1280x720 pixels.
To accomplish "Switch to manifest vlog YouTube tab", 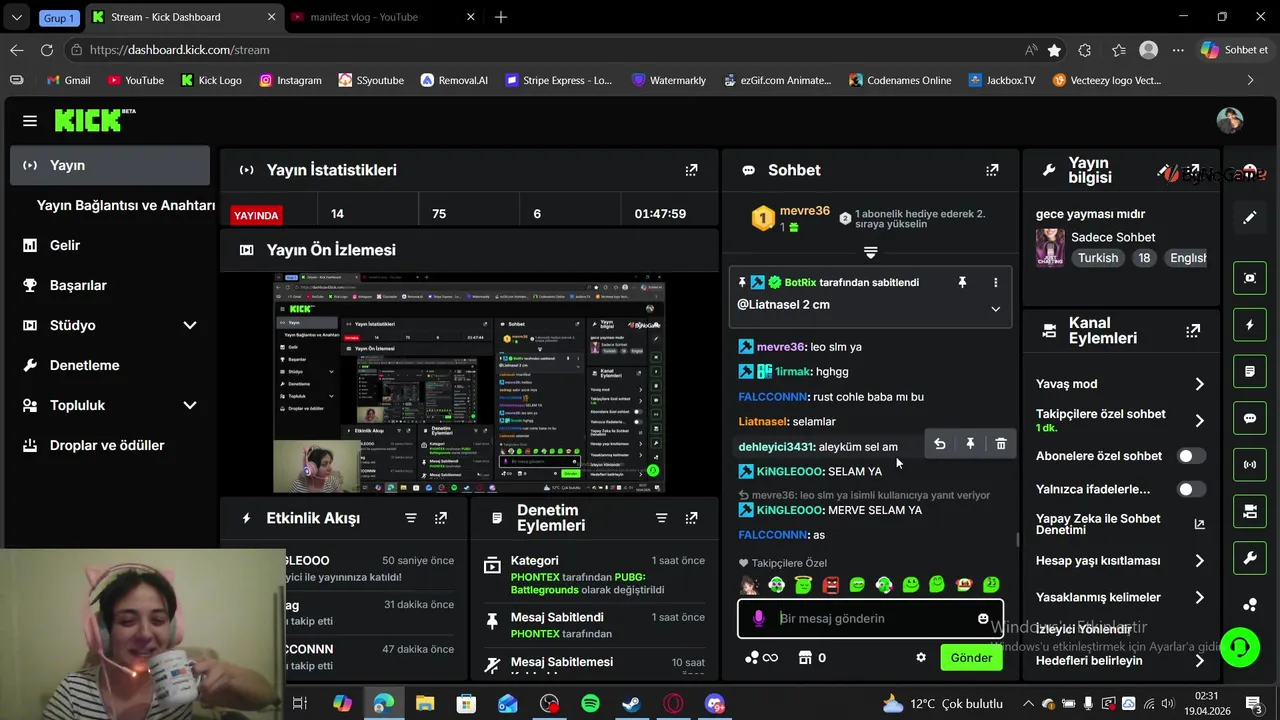I will (x=384, y=17).
